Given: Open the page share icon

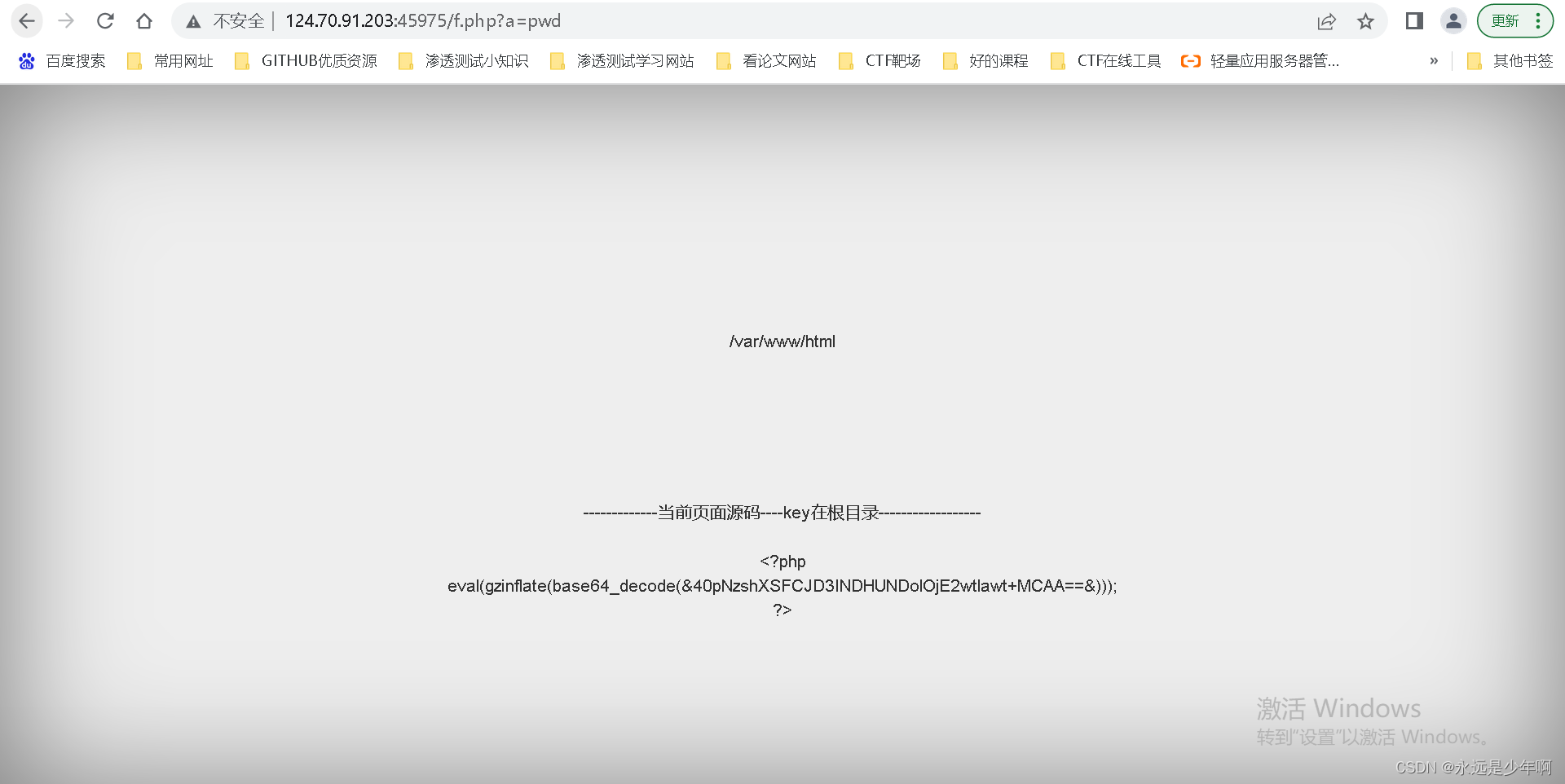Looking at the screenshot, I should pyautogui.click(x=1328, y=21).
